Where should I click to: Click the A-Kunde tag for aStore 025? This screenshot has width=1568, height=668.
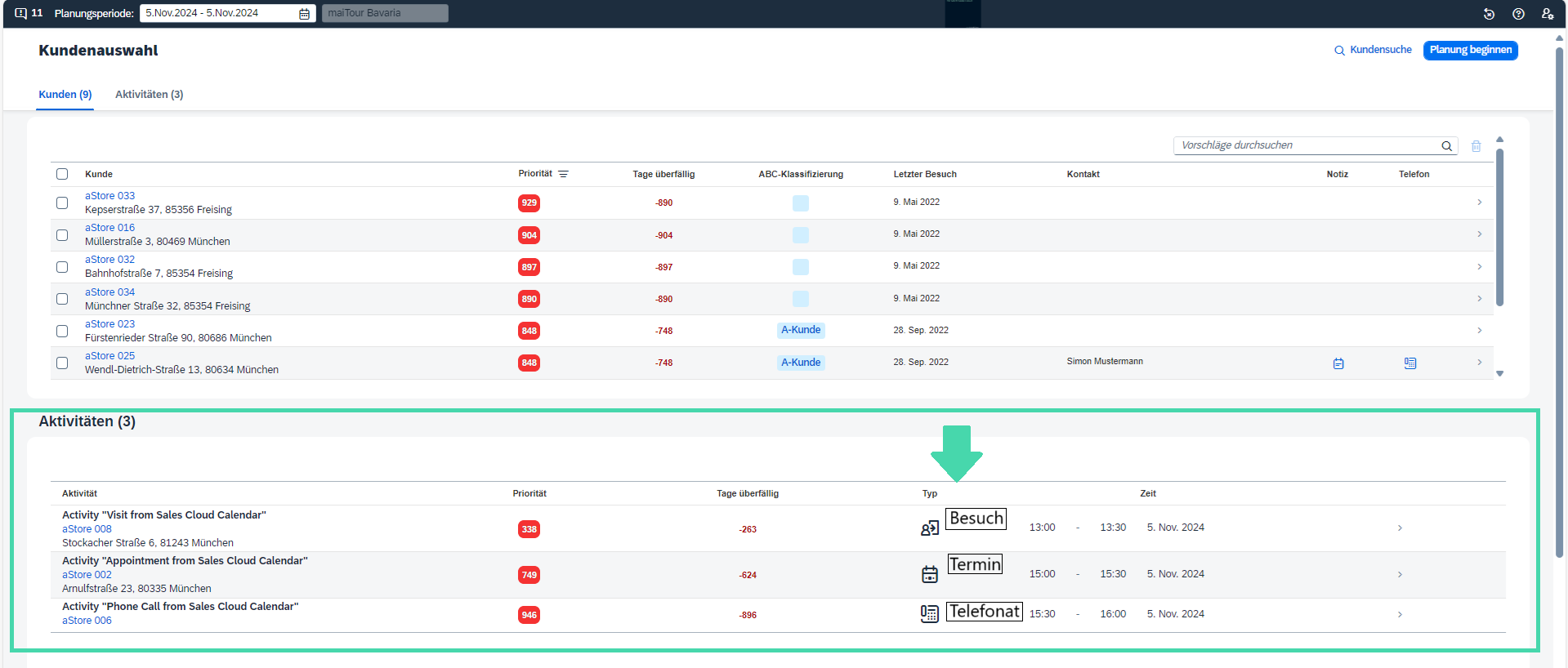click(801, 363)
